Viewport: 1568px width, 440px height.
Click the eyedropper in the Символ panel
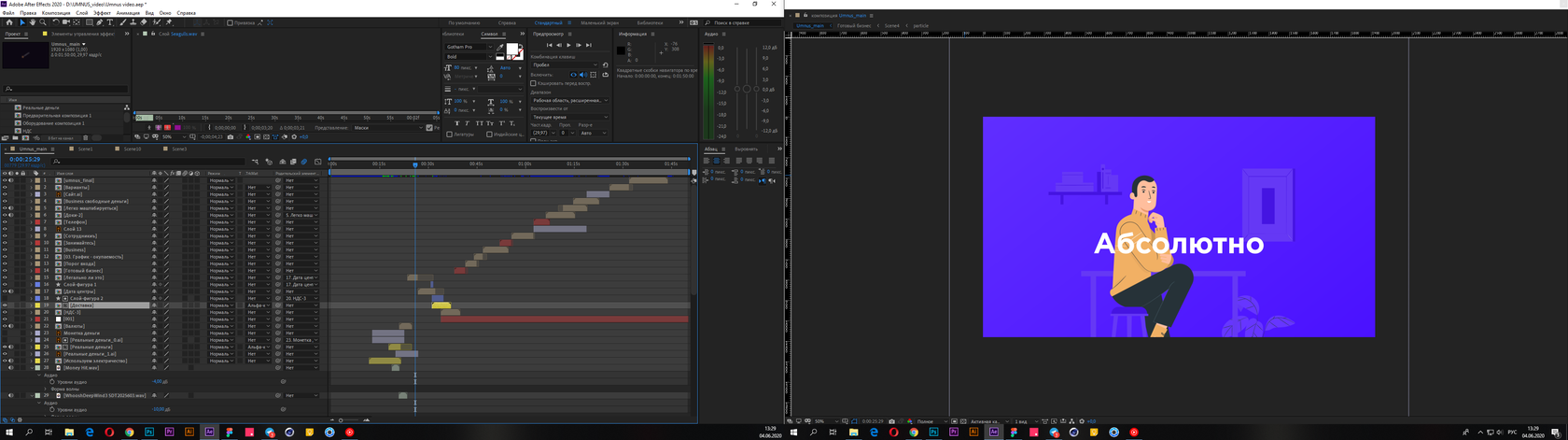[500, 47]
